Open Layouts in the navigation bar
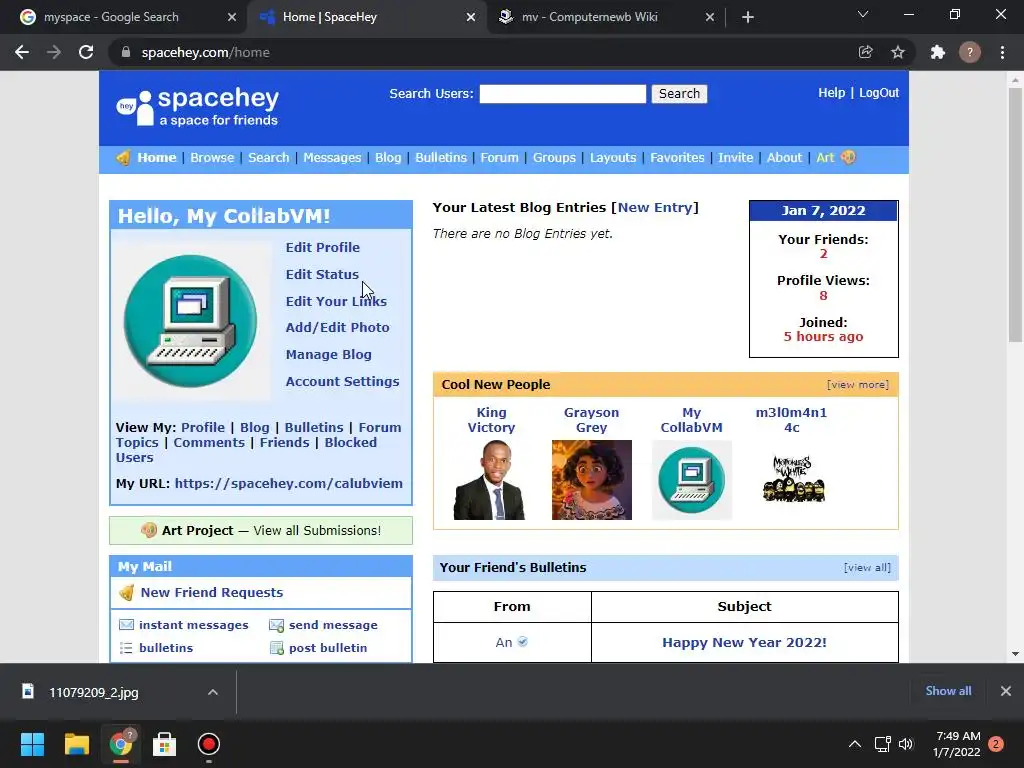This screenshot has width=1024, height=768. tap(613, 157)
